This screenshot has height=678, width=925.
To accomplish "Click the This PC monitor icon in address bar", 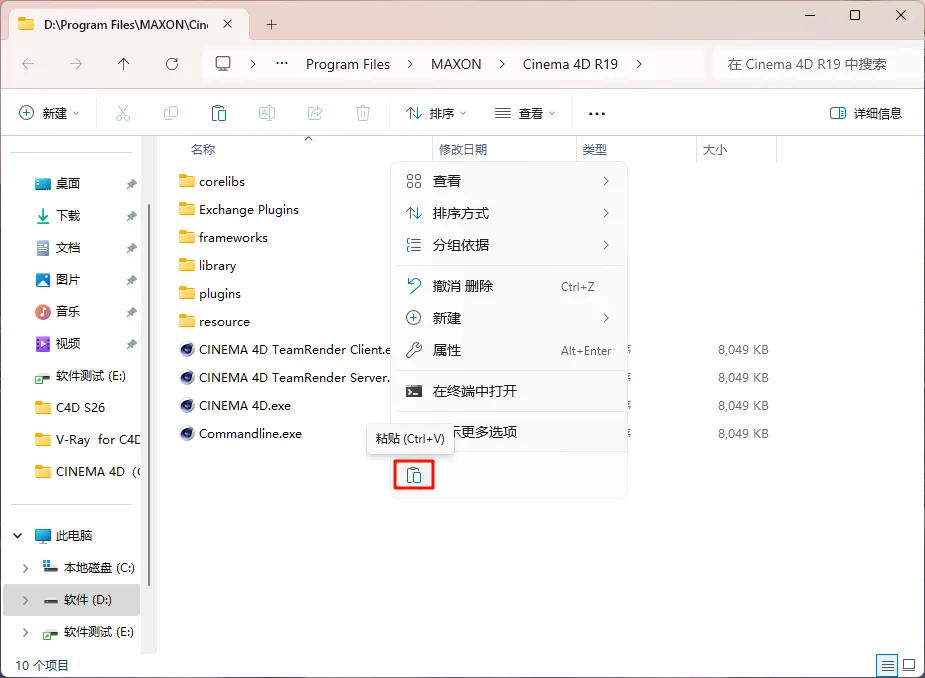I will click(222, 64).
